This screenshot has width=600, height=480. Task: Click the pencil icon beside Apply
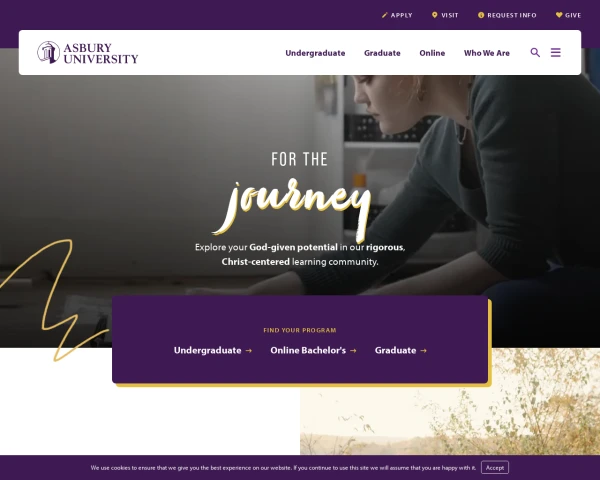coord(385,15)
